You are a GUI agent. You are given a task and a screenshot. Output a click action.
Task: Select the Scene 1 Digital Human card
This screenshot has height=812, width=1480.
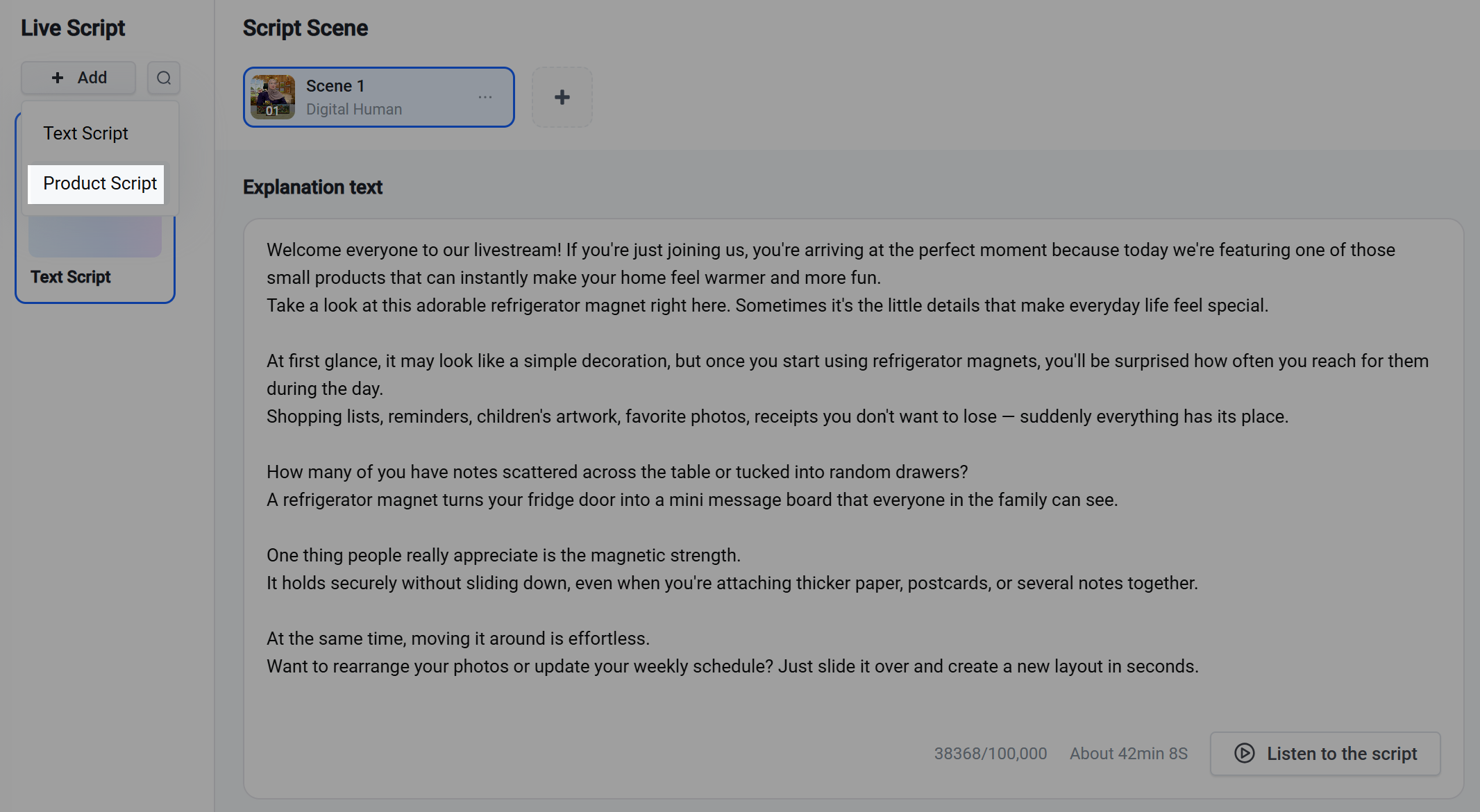coord(379,97)
